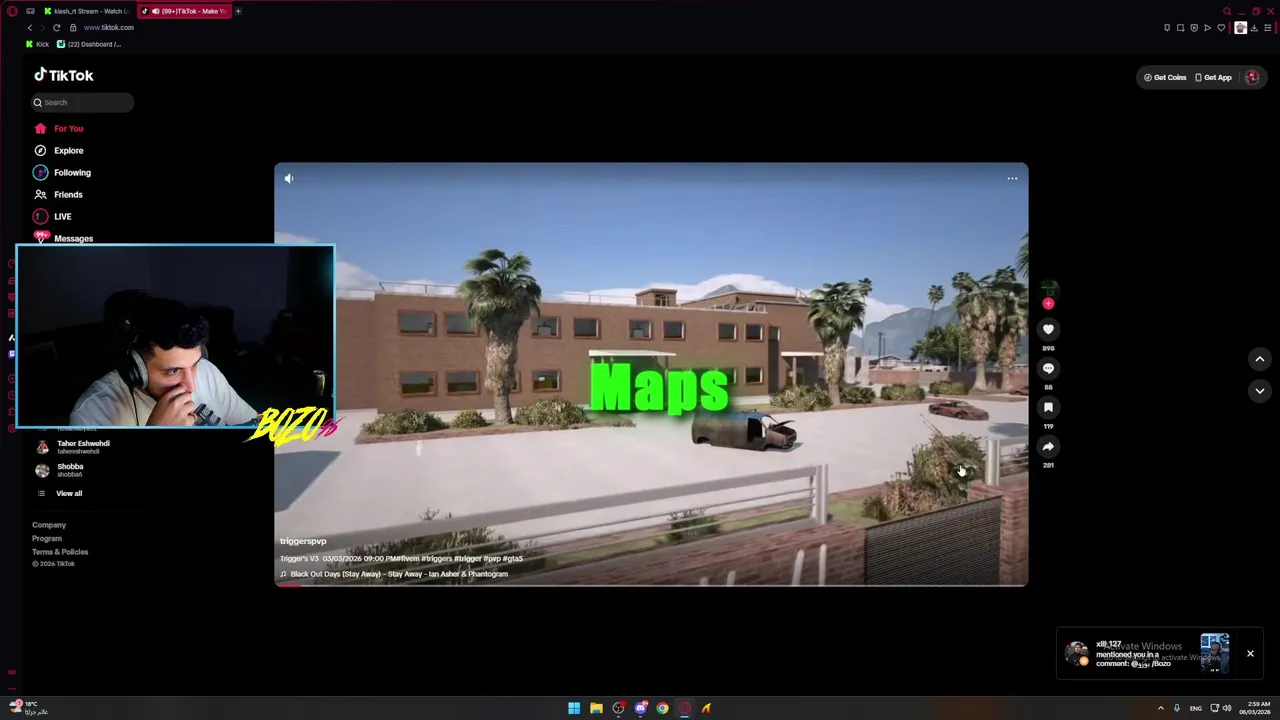1280x720 pixels.
Task: Expand the Program footer section
Action: click(x=47, y=538)
